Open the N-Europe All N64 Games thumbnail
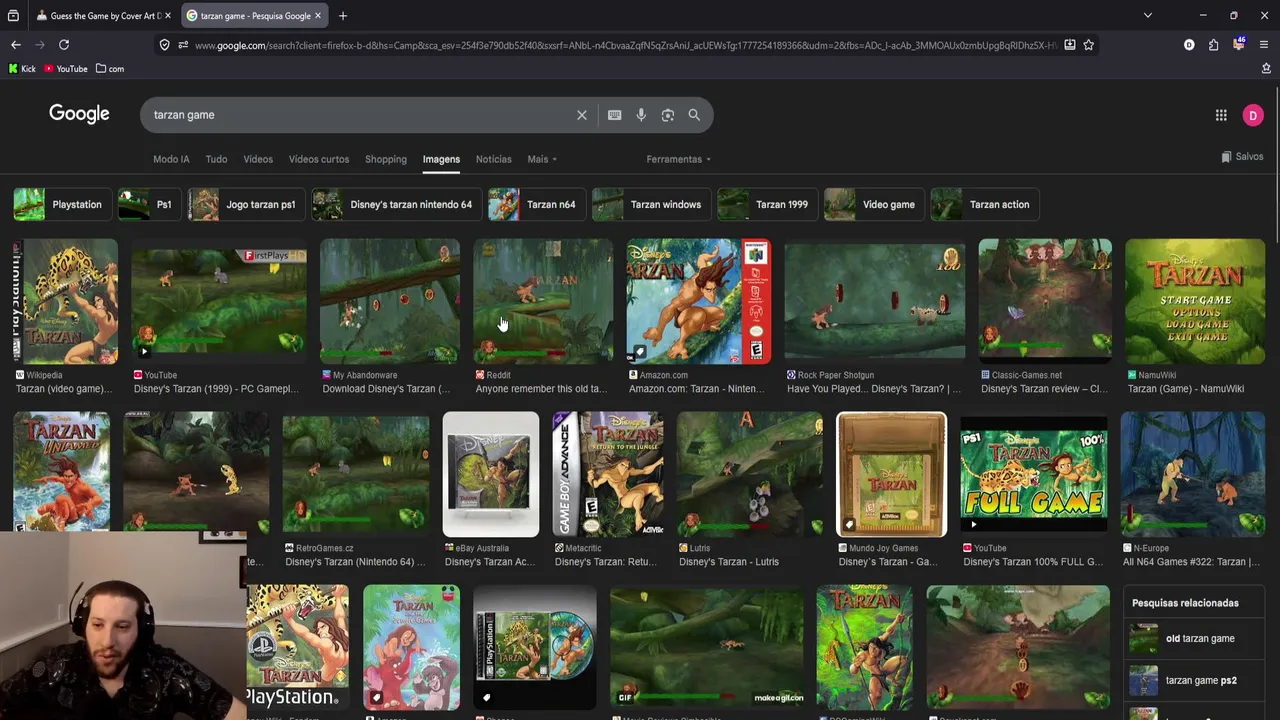Image resolution: width=1280 pixels, height=720 pixels. tap(1193, 474)
